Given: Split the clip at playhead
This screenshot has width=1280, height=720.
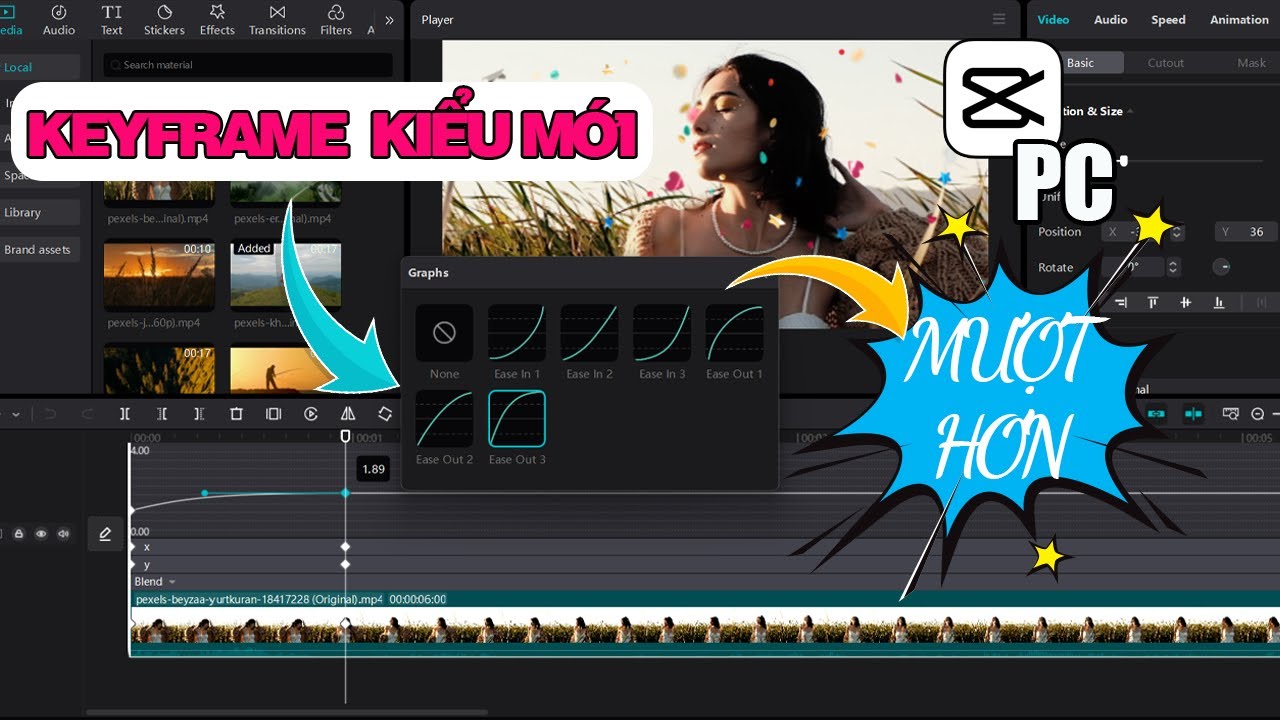Looking at the screenshot, I should [x=125, y=414].
